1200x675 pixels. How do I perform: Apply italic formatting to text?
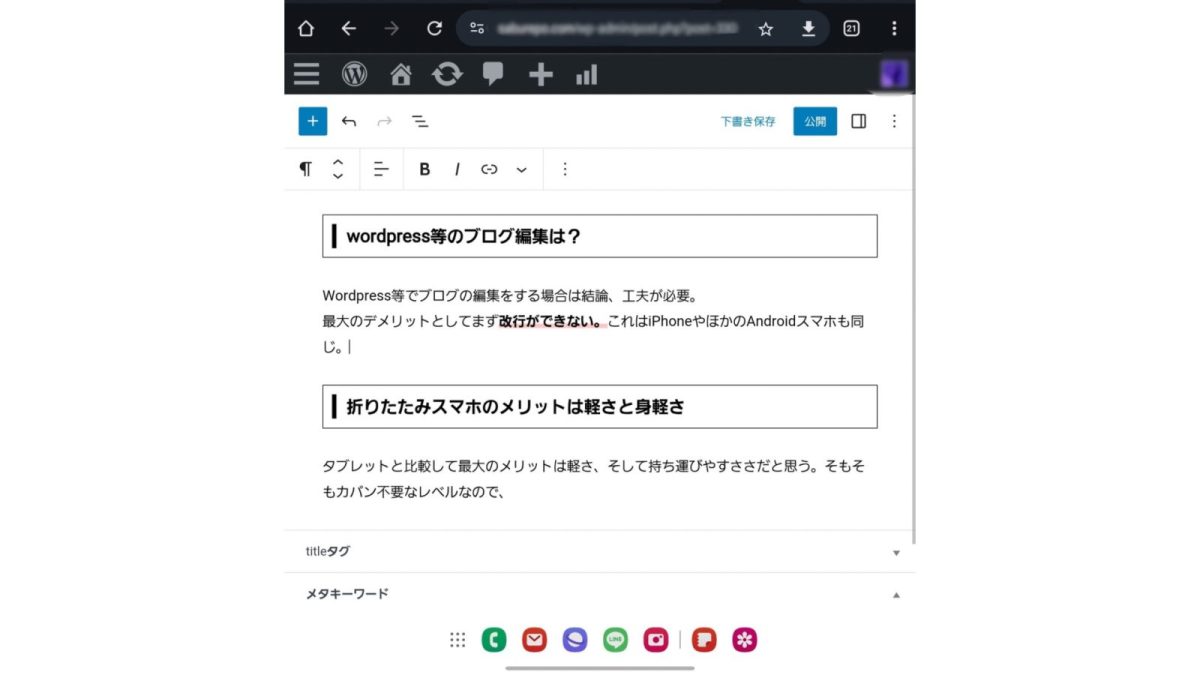point(457,169)
